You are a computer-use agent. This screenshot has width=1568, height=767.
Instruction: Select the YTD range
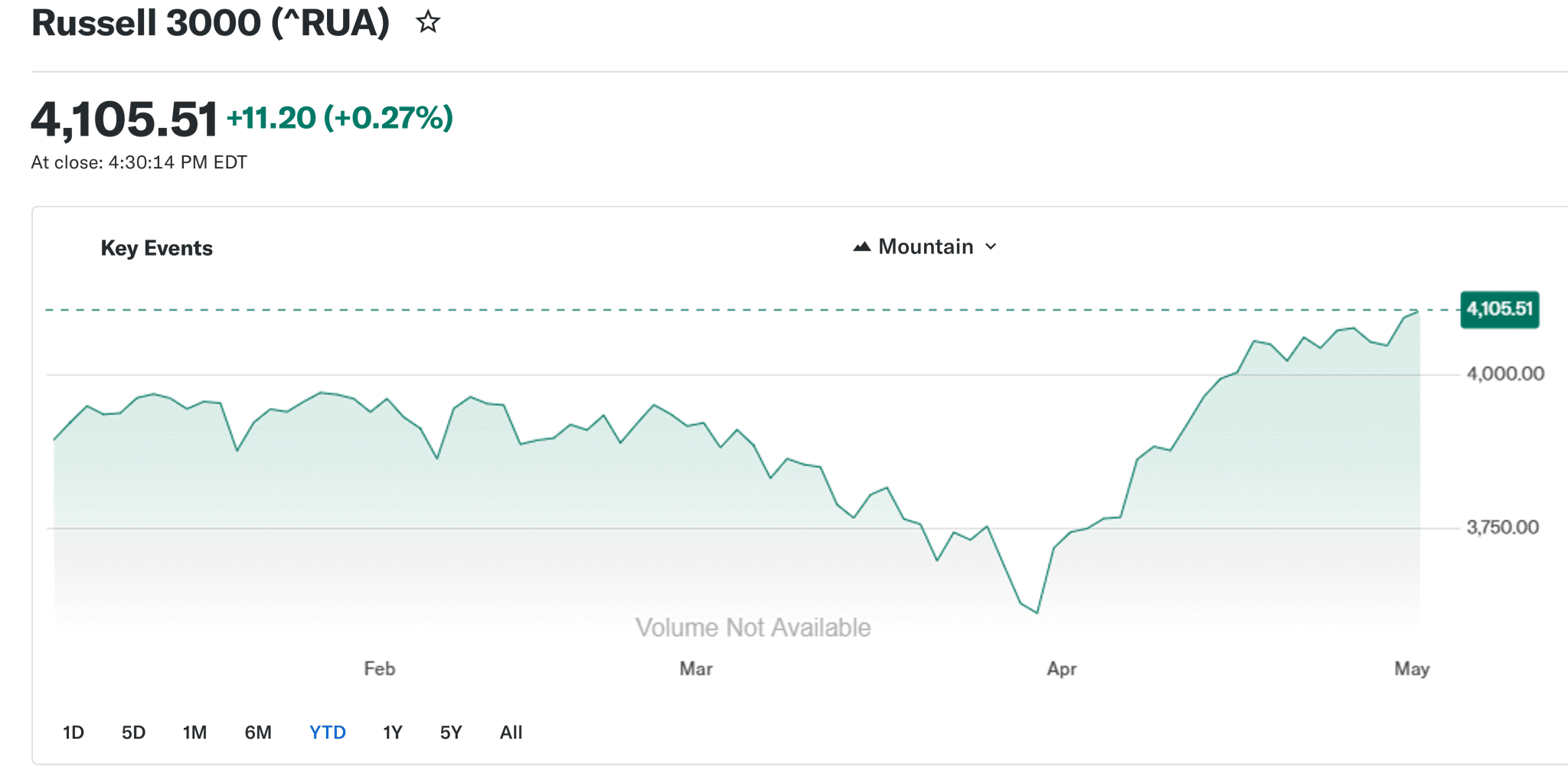(x=328, y=733)
